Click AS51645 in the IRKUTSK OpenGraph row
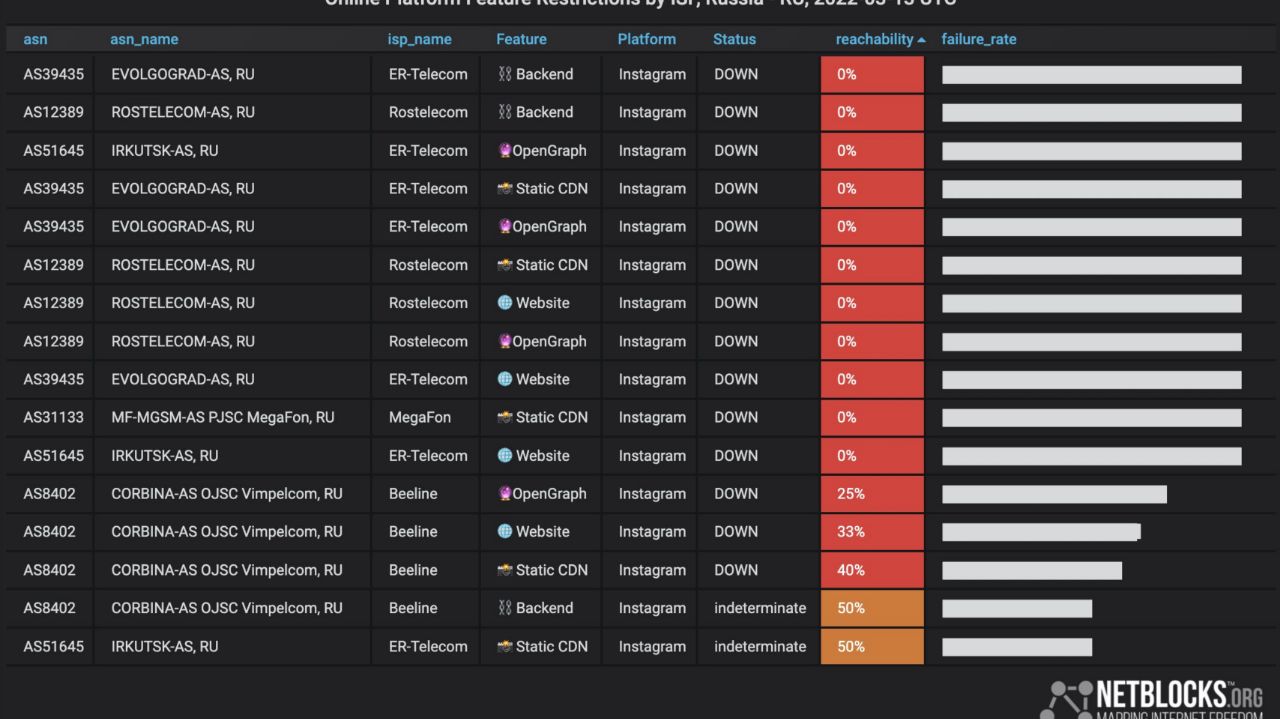The width and height of the screenshot is (1280, 719). point(53,150)
